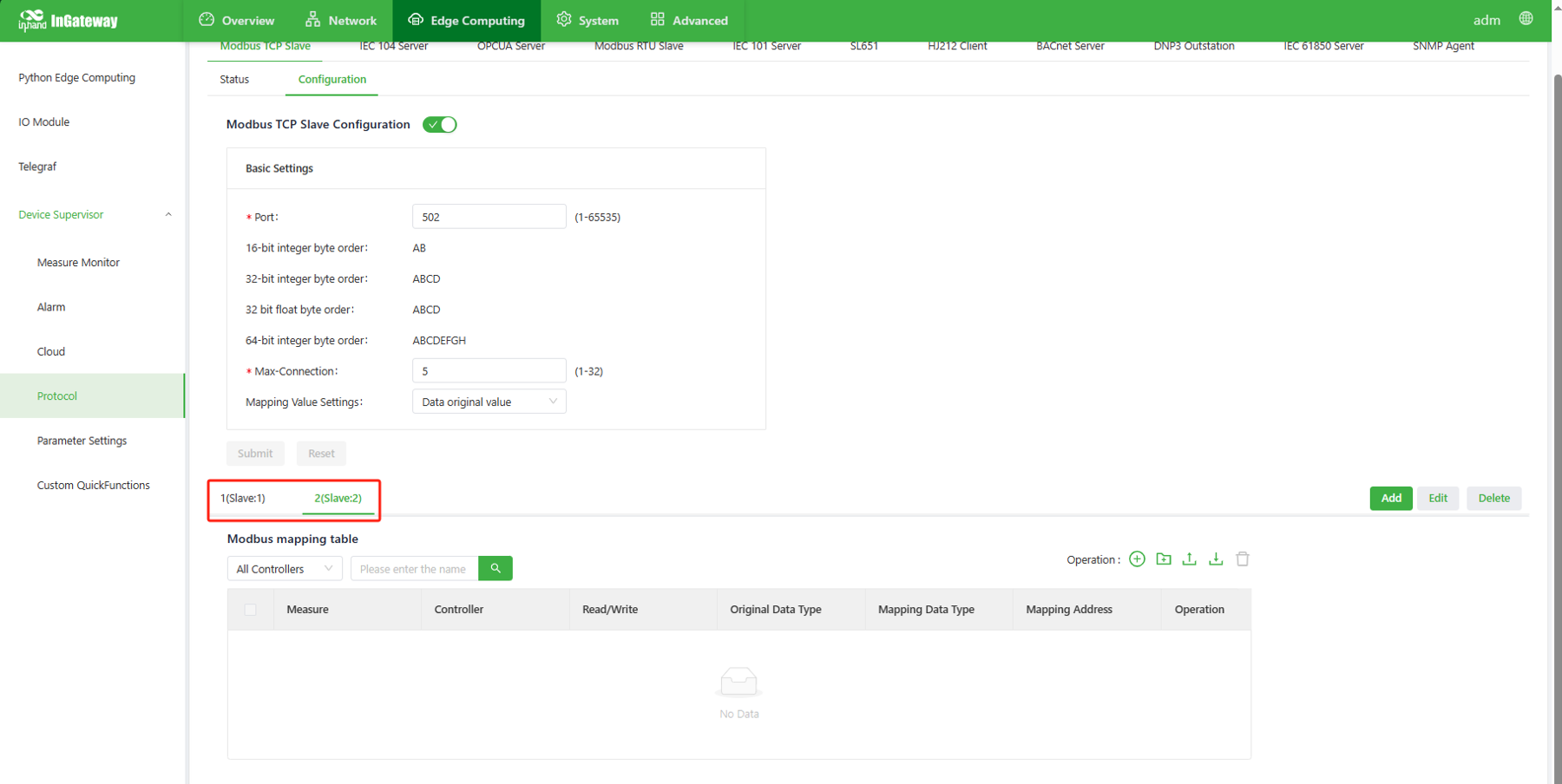Click the download arrow icon in Operation
1562x784 pixels.
1216,559
